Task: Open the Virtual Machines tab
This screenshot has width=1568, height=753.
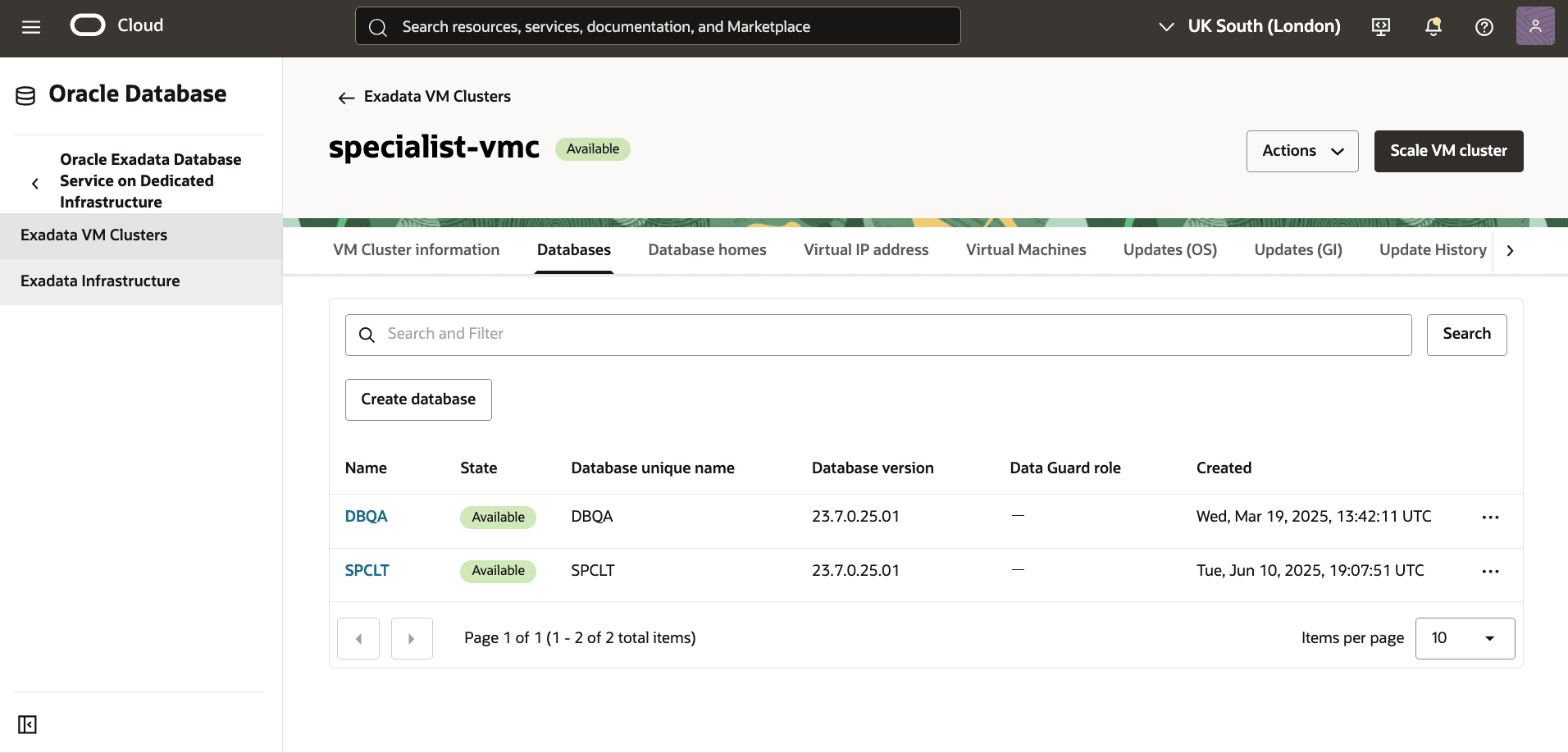Action: [x=1026, y=250]
